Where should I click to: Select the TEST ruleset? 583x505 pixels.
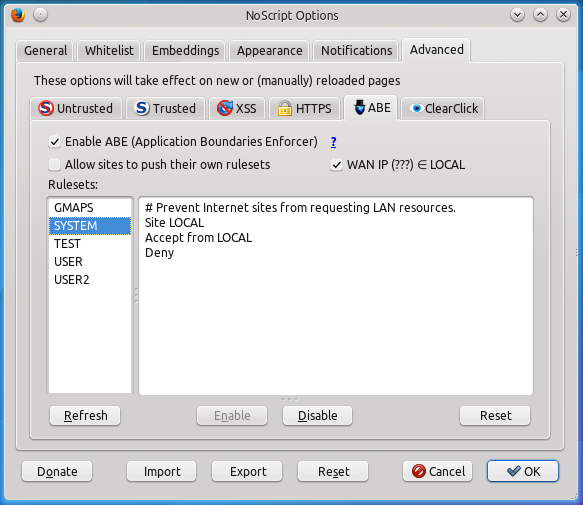point(90,244)
